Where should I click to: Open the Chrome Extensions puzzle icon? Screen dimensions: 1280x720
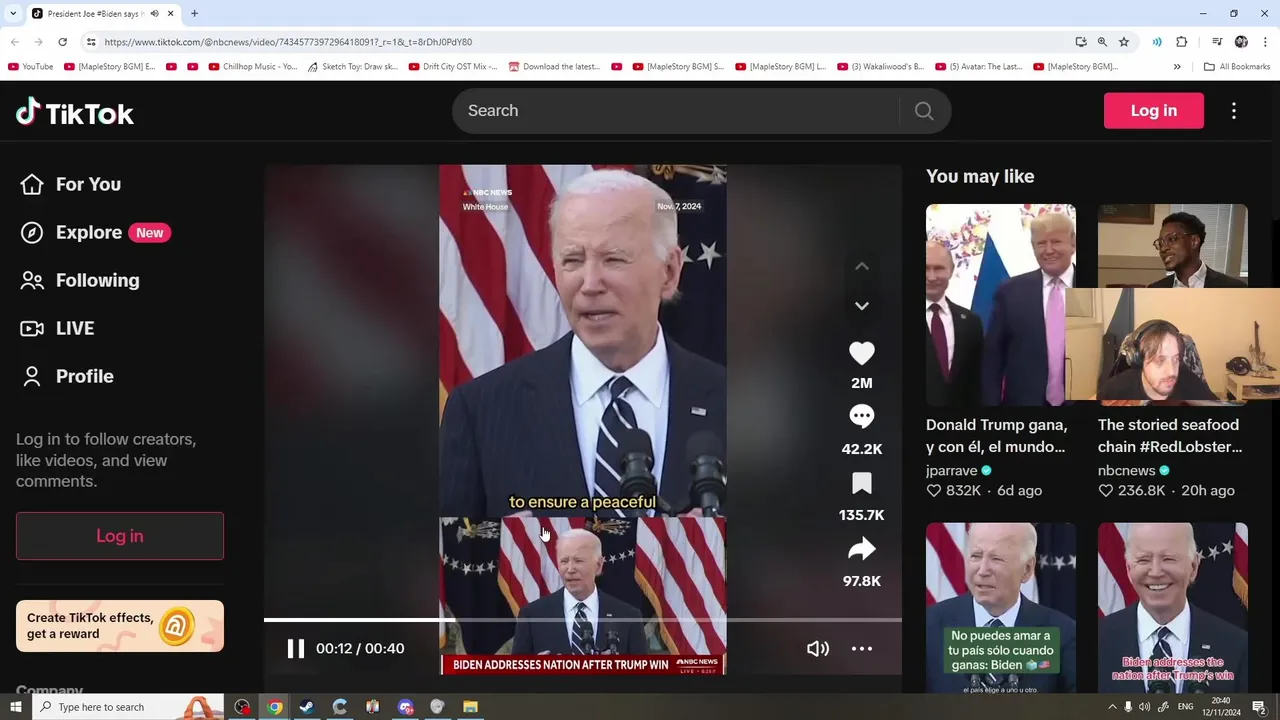[x=1182, y=42]
